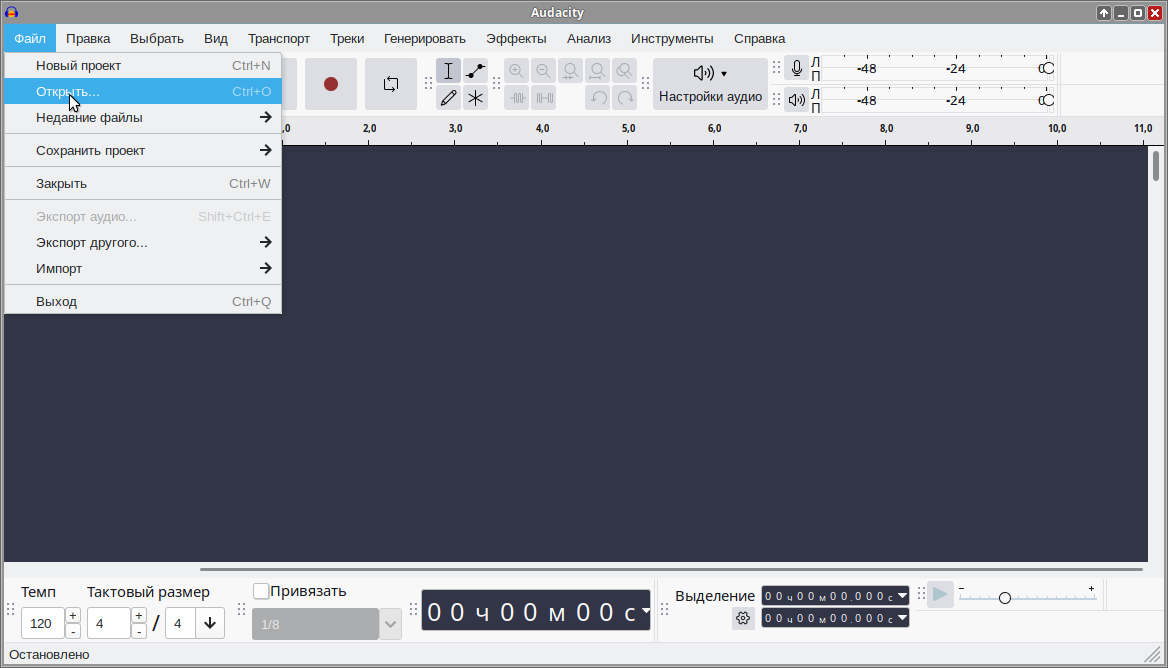Select the Selection (I-beam) tool
Screen dimensions: 1168x668
[448, 71]
